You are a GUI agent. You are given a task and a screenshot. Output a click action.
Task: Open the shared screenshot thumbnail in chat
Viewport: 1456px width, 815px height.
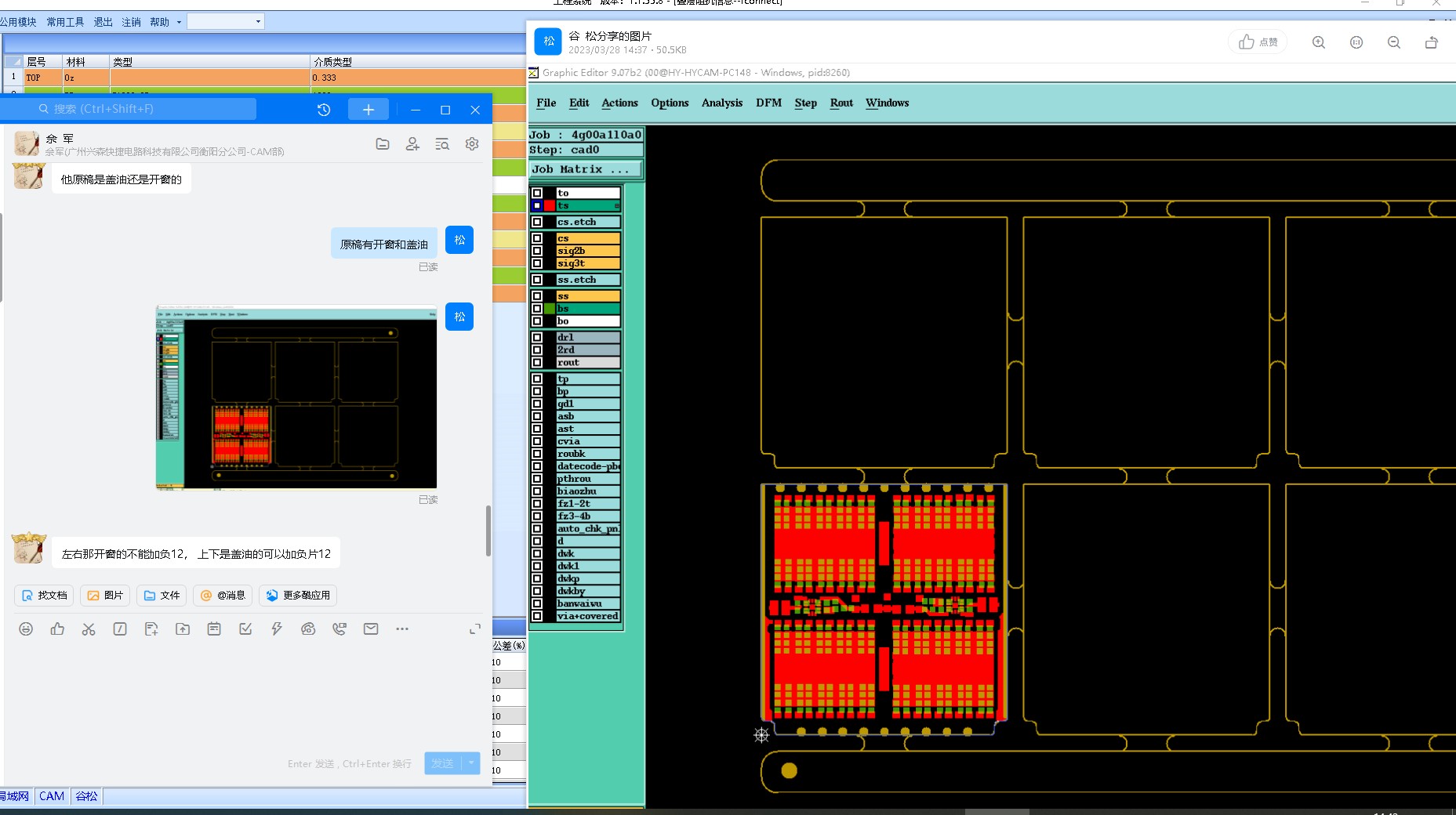296,397
